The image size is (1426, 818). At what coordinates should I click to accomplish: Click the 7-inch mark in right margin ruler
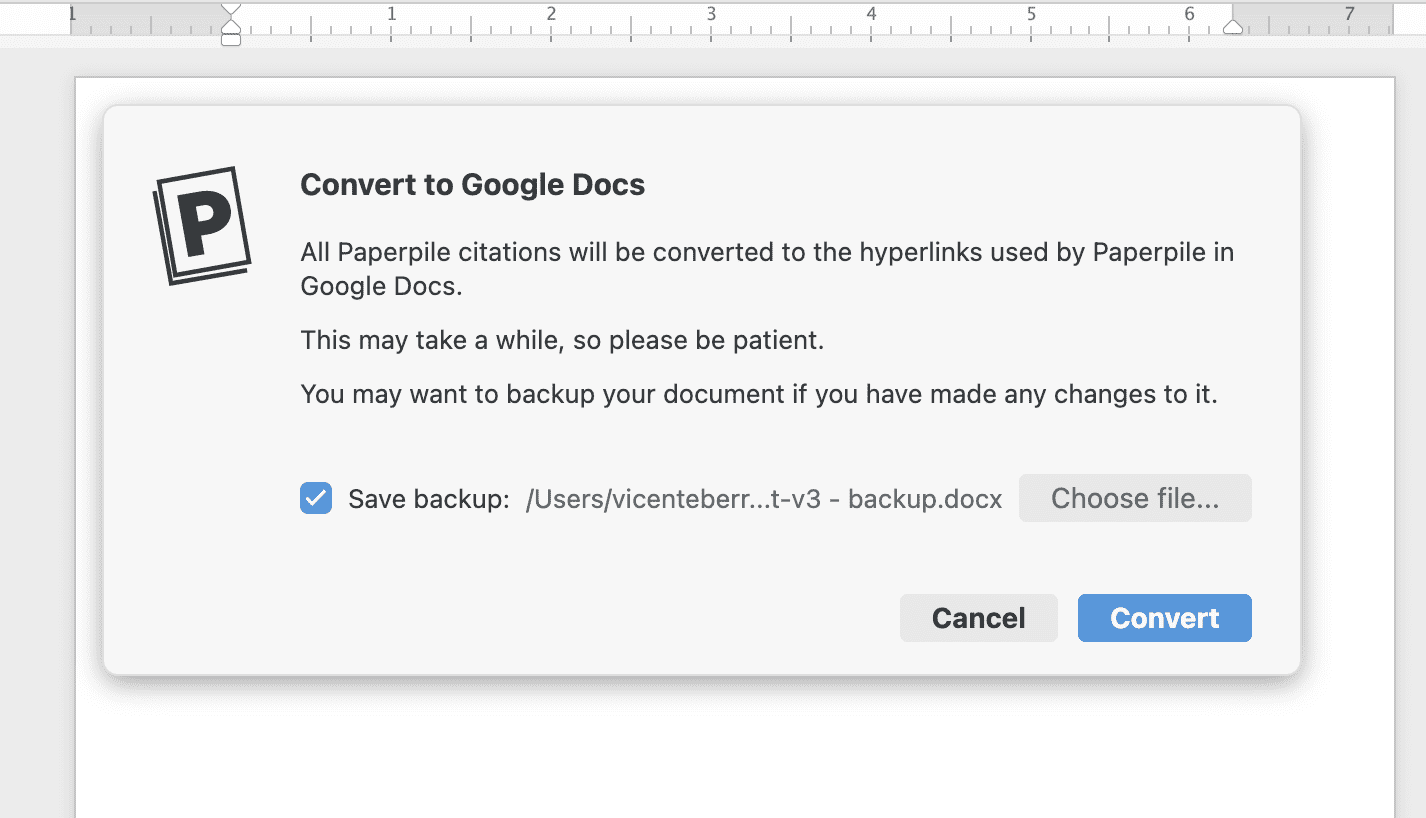click(1349, 14)
